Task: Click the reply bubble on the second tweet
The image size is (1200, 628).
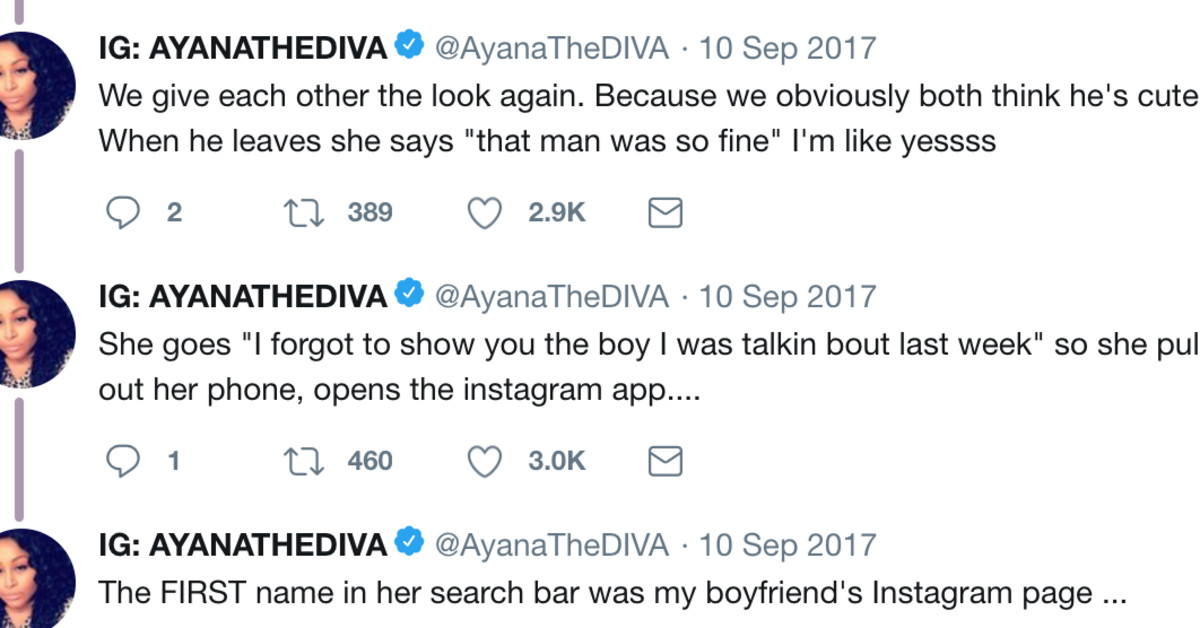Action: coord(125,461)
